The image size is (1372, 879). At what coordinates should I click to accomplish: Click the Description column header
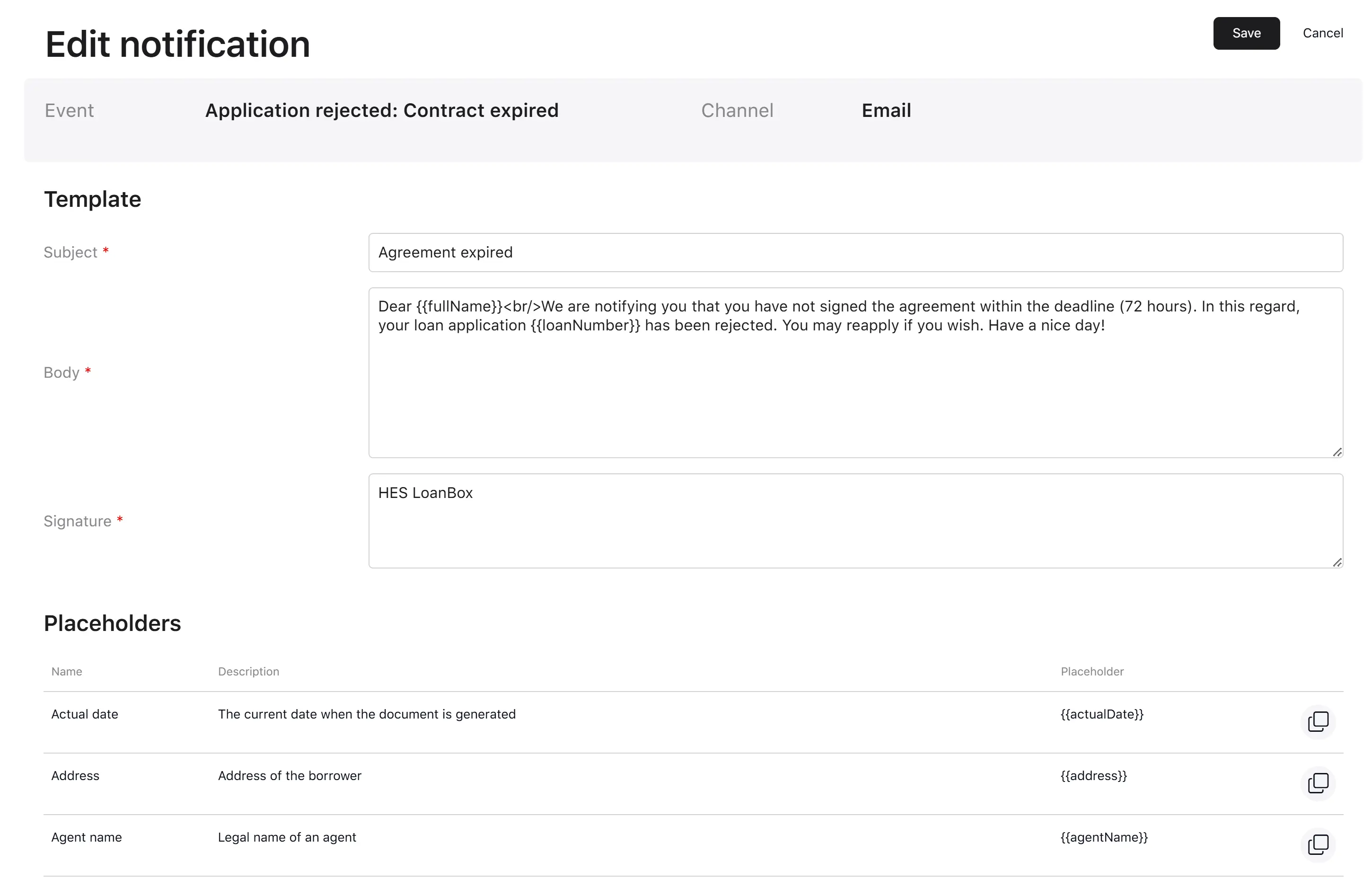249,671
